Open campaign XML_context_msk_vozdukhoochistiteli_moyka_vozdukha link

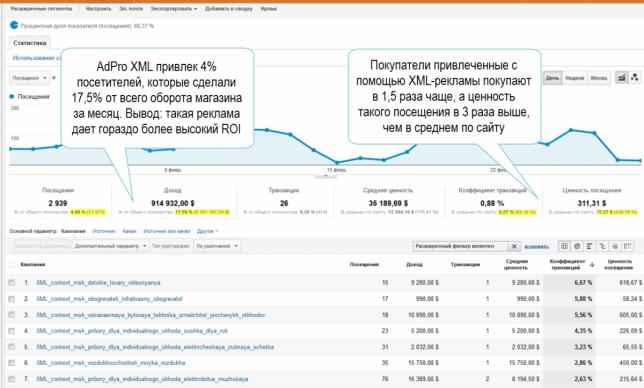(110, 363)
